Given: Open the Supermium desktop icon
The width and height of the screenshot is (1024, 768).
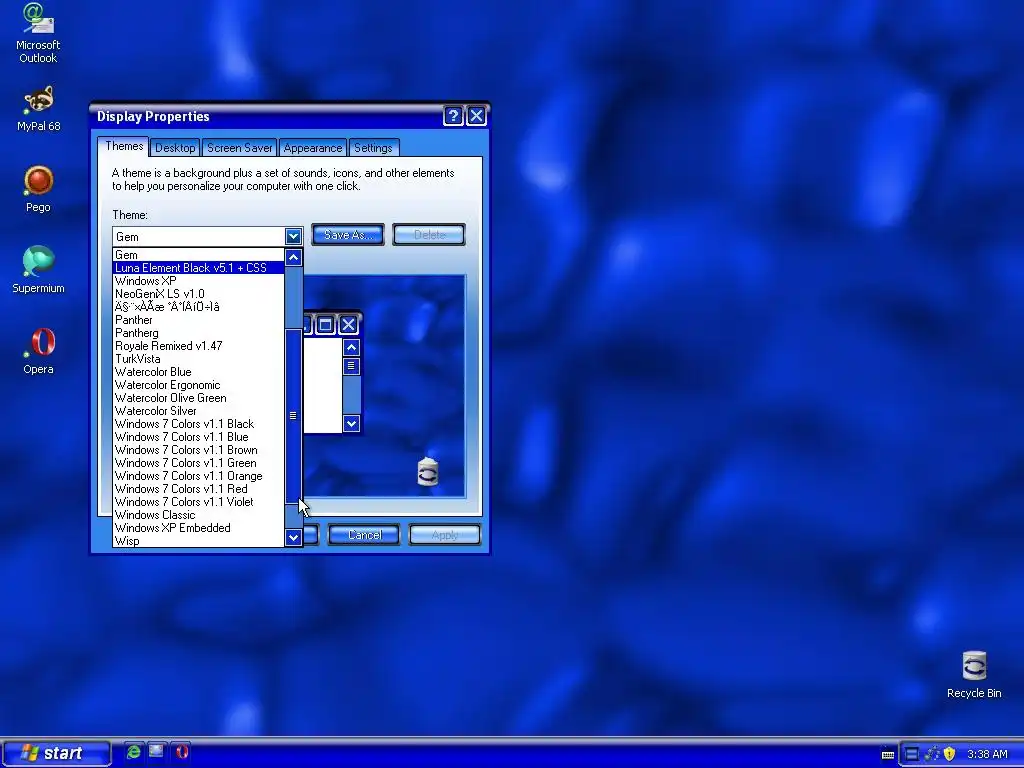Looking at the screenshot, I should (x=38, y=270).
